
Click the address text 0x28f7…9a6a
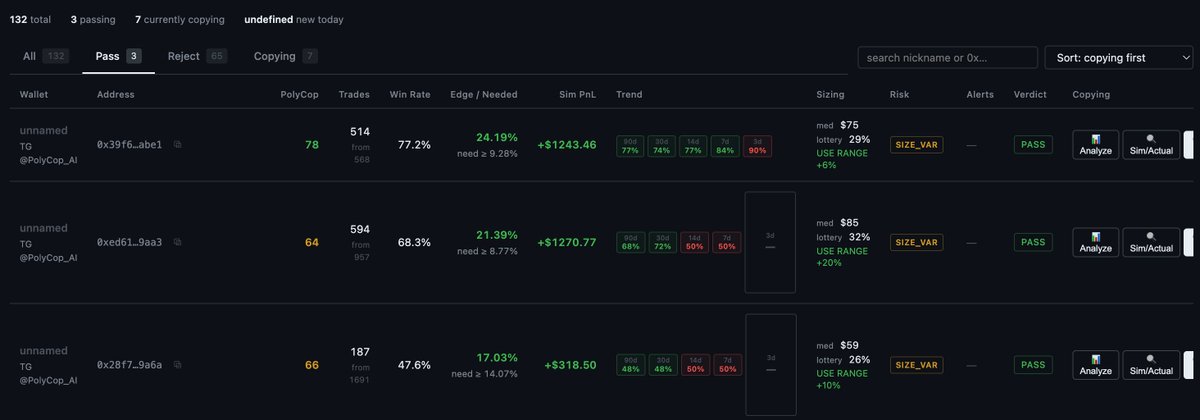pyautogui.click(x=129, y=365)
